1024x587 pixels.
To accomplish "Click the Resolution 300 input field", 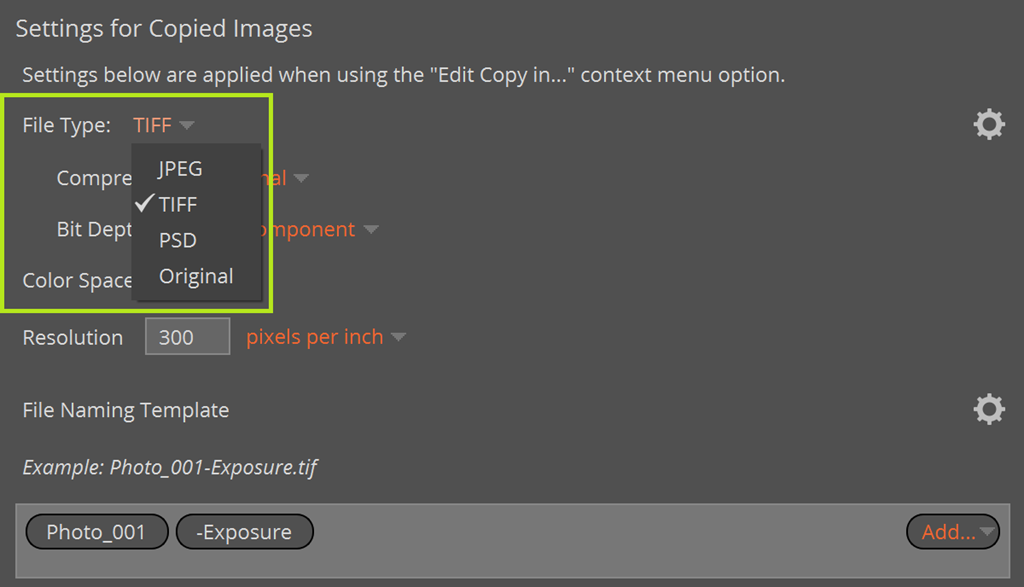I will tap(187, 337).
